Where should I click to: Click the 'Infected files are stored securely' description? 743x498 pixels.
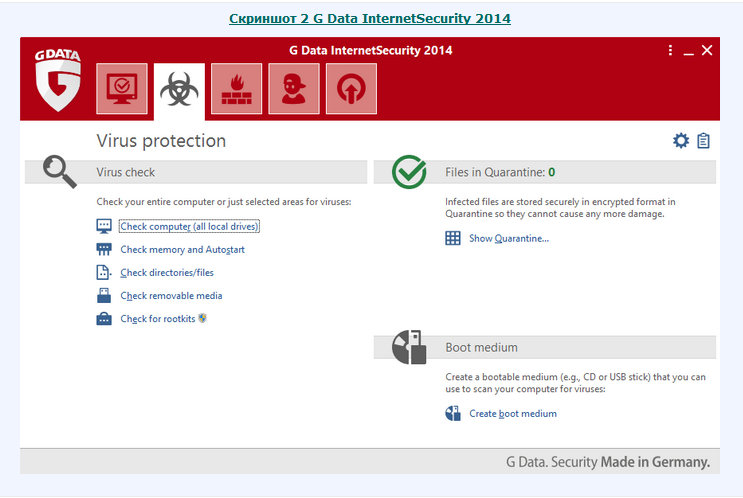coord(560,208)
